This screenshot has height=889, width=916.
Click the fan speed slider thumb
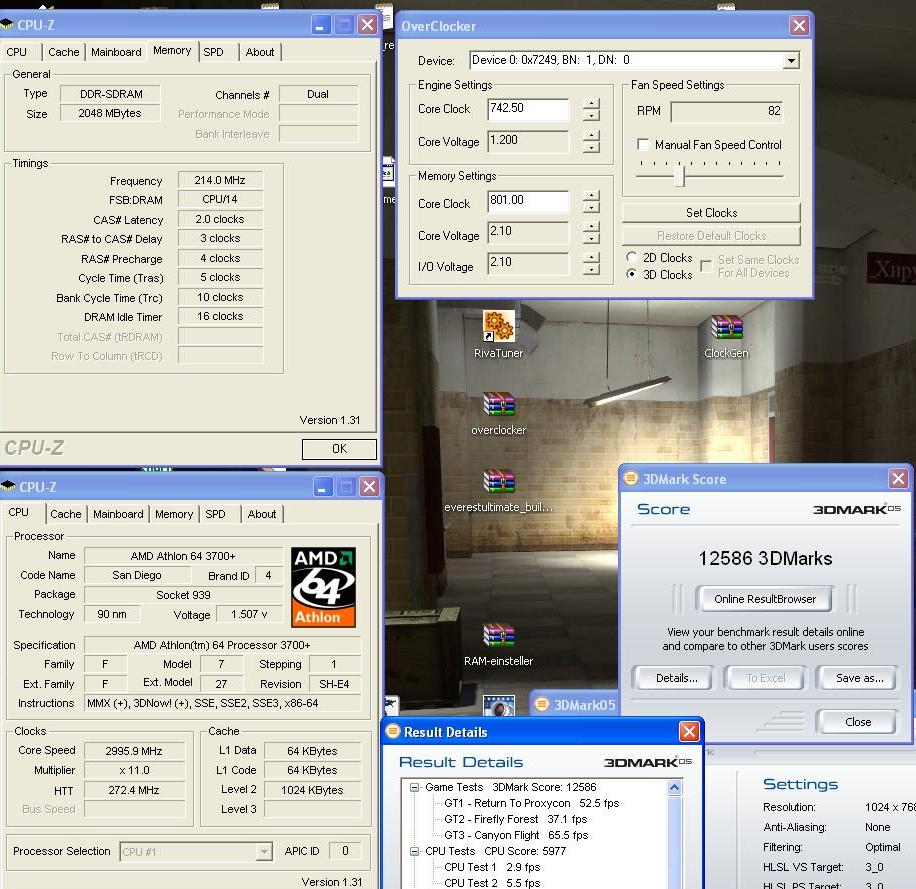click(679, 175)
